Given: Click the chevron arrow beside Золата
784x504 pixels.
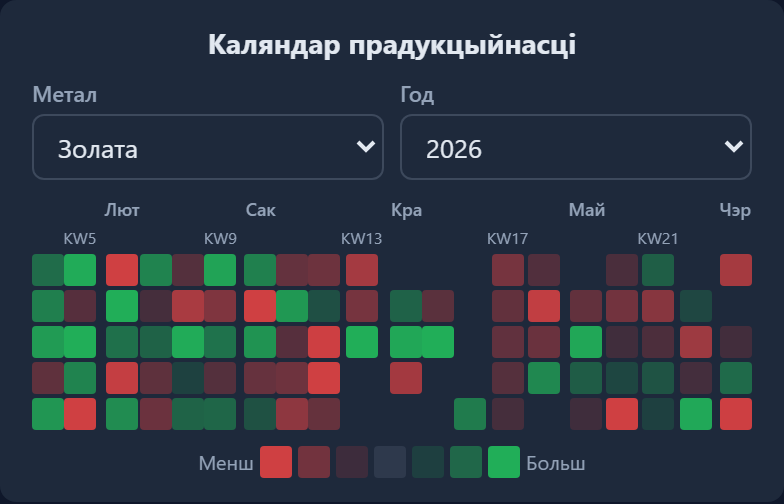Looking at the screenshot, I should tap(366, 146).
